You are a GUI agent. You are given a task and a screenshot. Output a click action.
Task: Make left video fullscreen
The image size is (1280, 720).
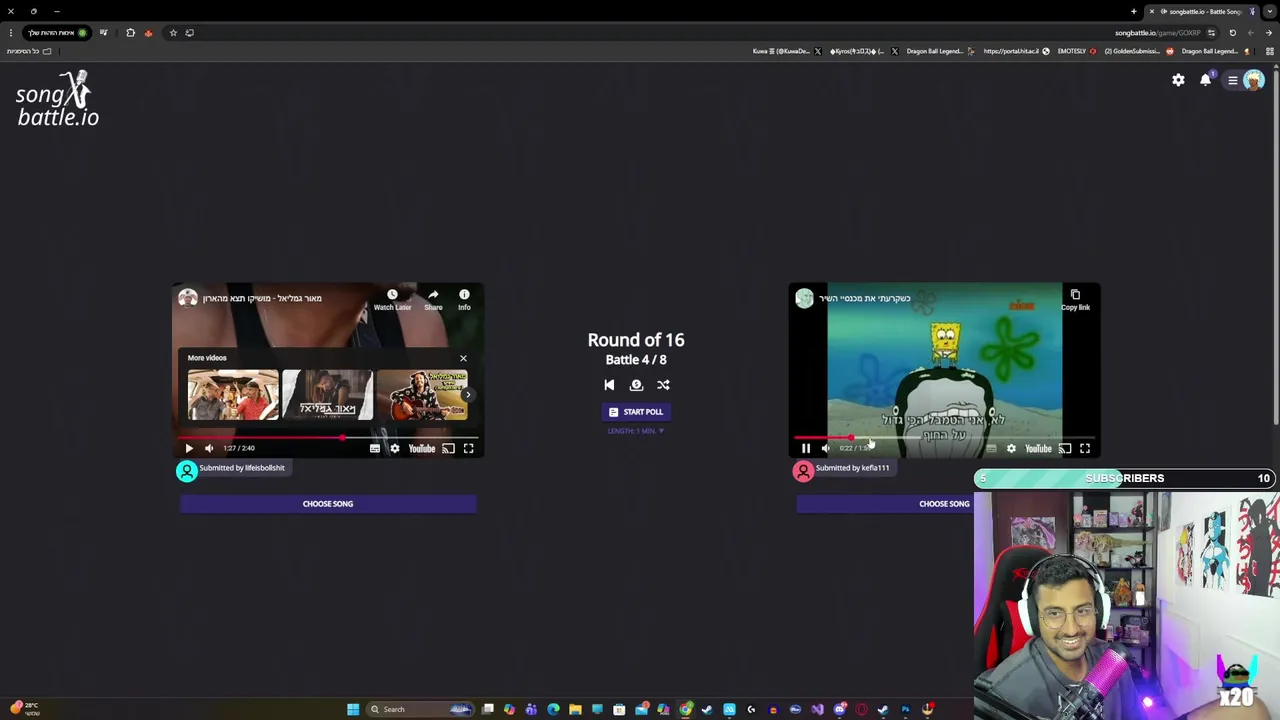click(468, 448)
